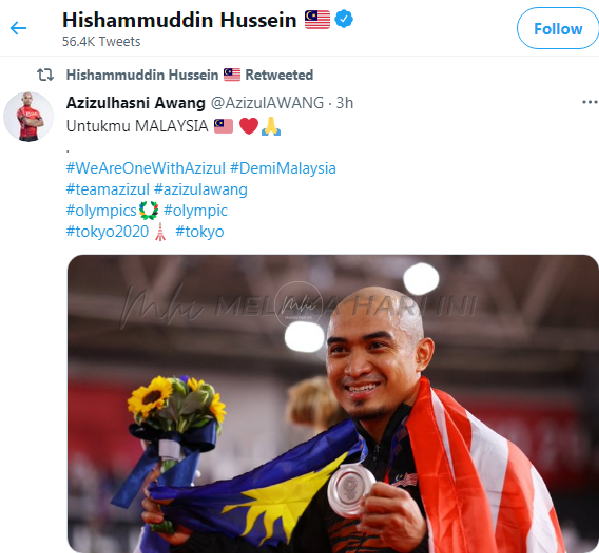Click the #tokyo hashtag
The image size is (599, 553).
tap(199, 232)
